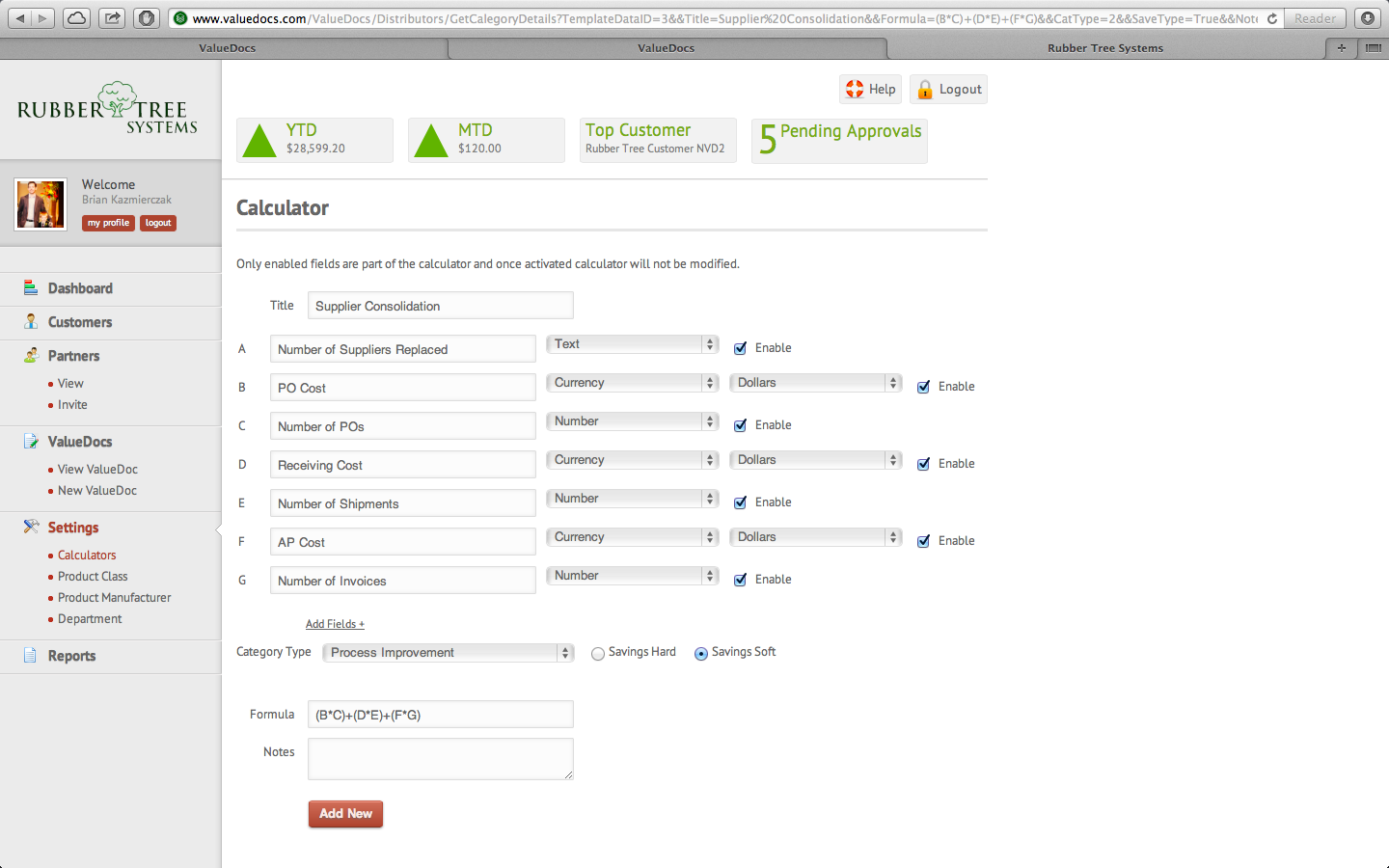Toggle Enable checkbox for PO Cost row
1389x868 pixels.
coord(924,387)
